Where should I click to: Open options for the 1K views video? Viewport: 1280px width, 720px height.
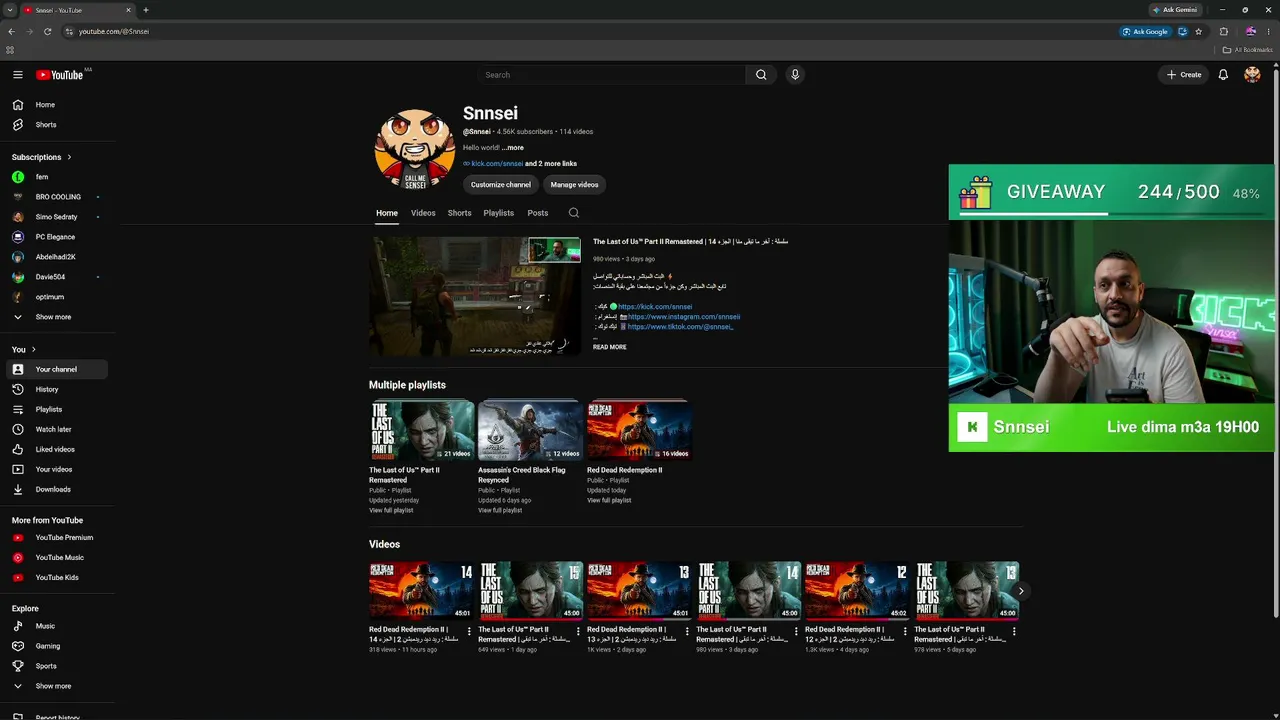pos(687,631)
